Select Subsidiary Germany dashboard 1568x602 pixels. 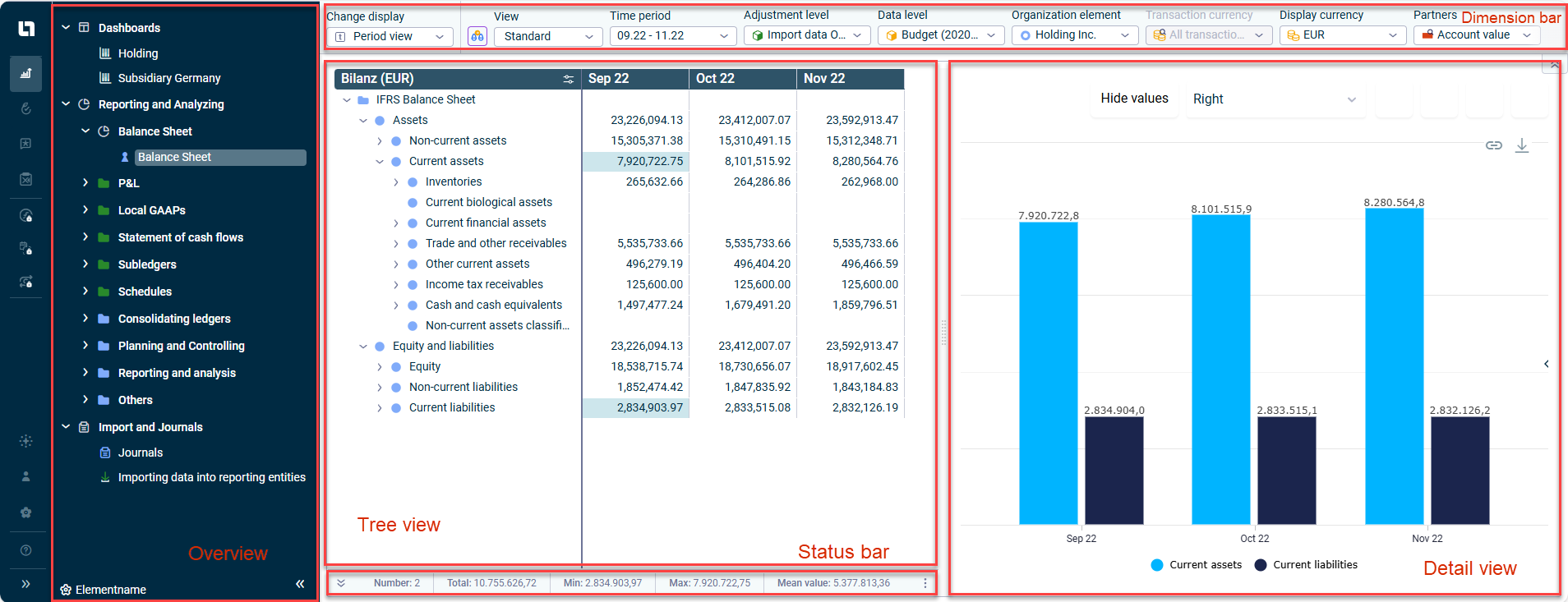point(169,78)
